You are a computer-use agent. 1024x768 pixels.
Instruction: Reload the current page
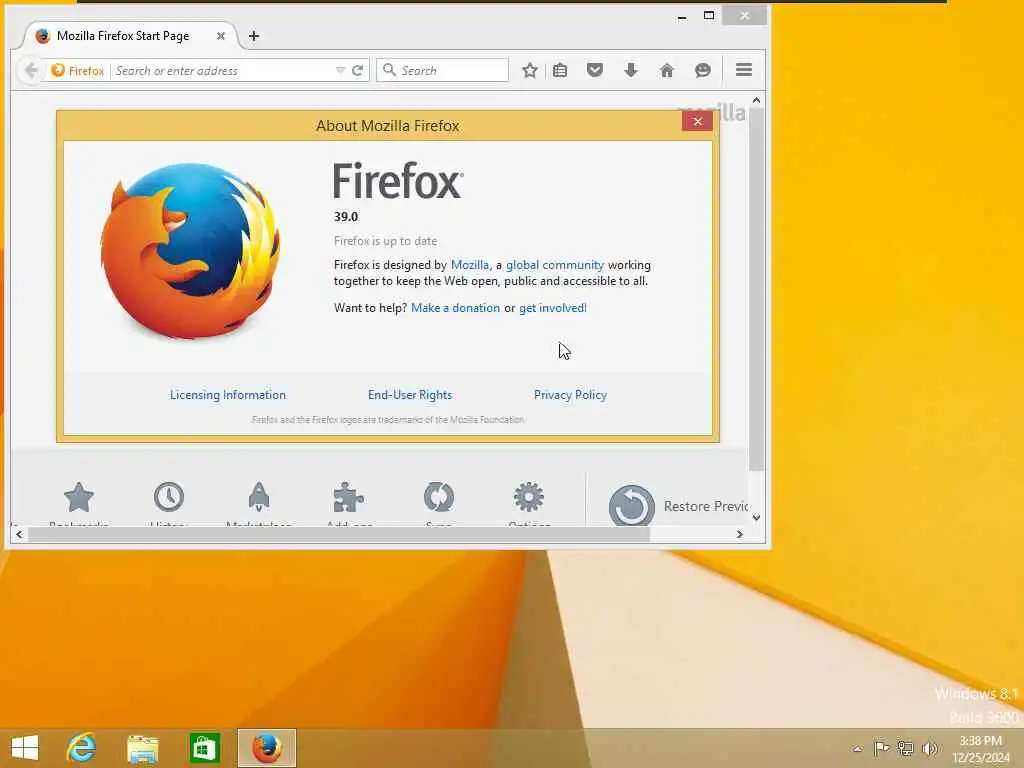(x=357, y=71)
